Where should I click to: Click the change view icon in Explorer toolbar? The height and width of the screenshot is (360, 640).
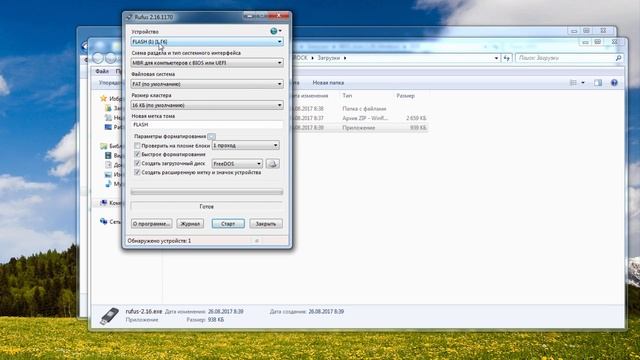coord(573,83)
